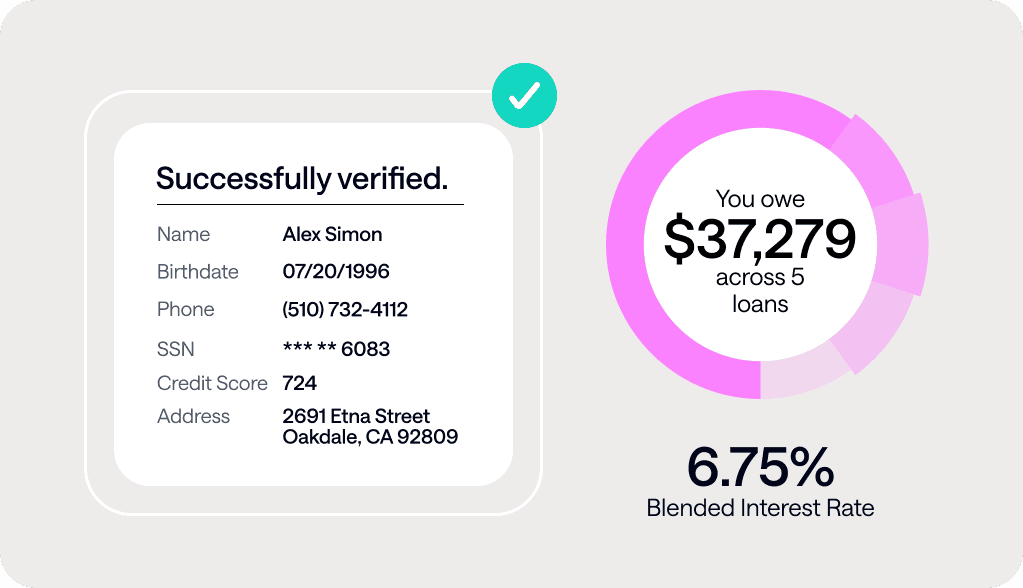Click the Credit Score field label
This screenshot has height=588, width=1023.
[212, 383]
